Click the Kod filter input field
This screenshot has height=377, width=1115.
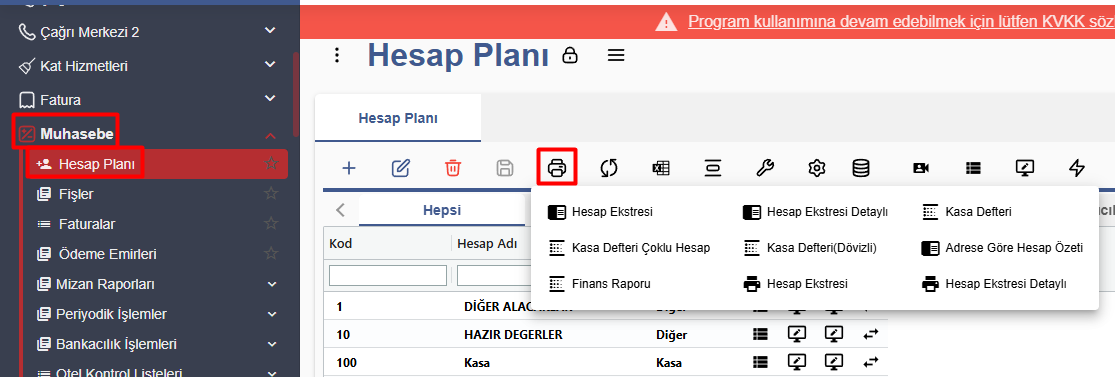(388, 275)
